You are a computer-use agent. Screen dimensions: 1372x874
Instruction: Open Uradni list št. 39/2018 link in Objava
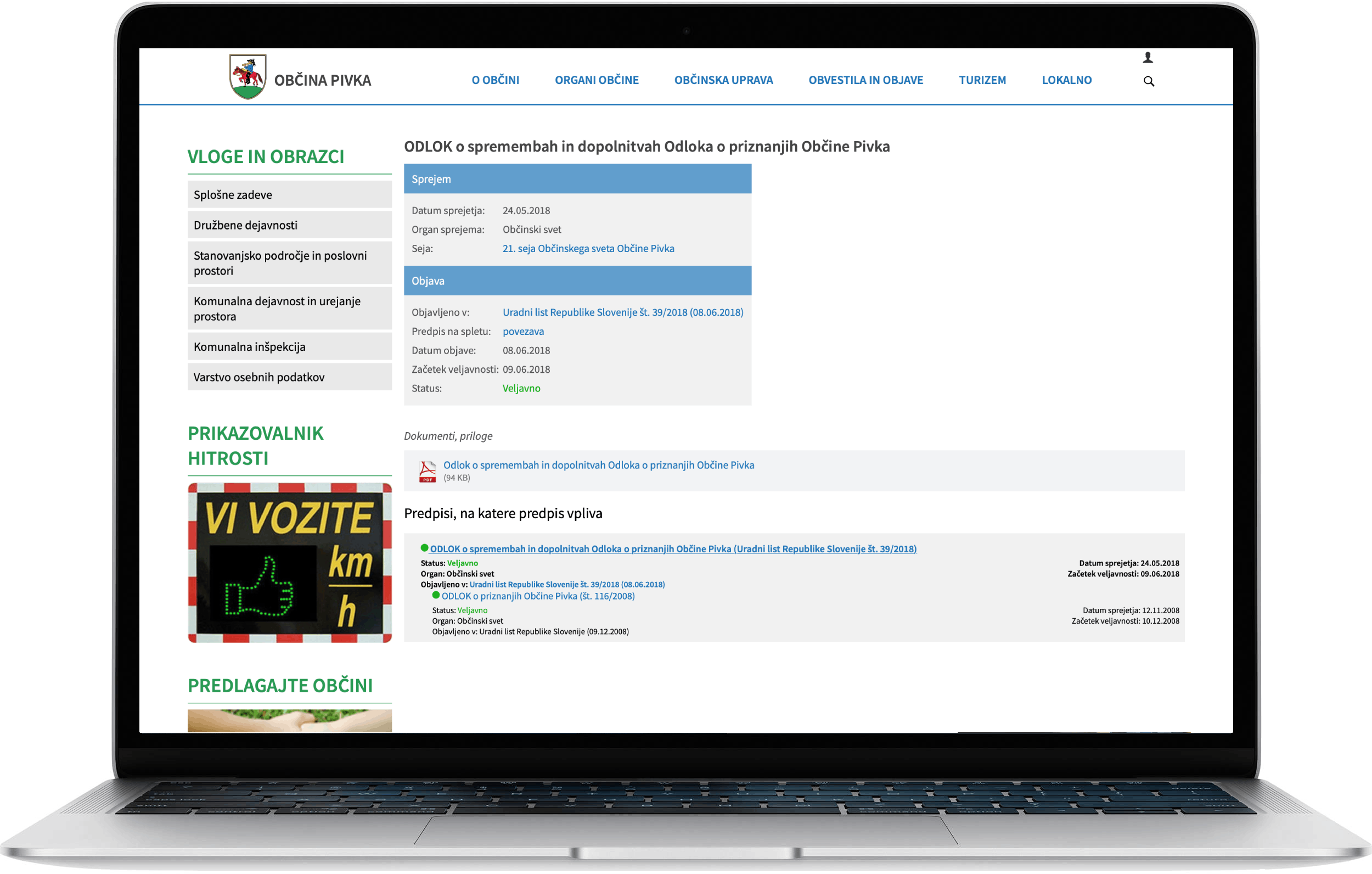pos(622,312)
